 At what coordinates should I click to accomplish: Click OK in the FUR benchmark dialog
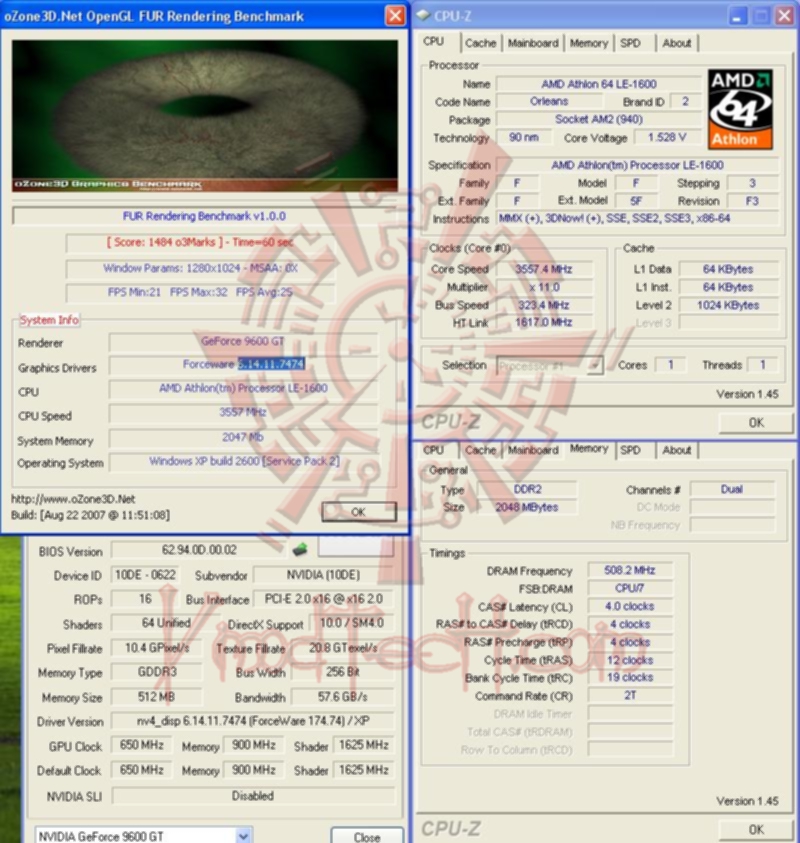click(359, 512)
